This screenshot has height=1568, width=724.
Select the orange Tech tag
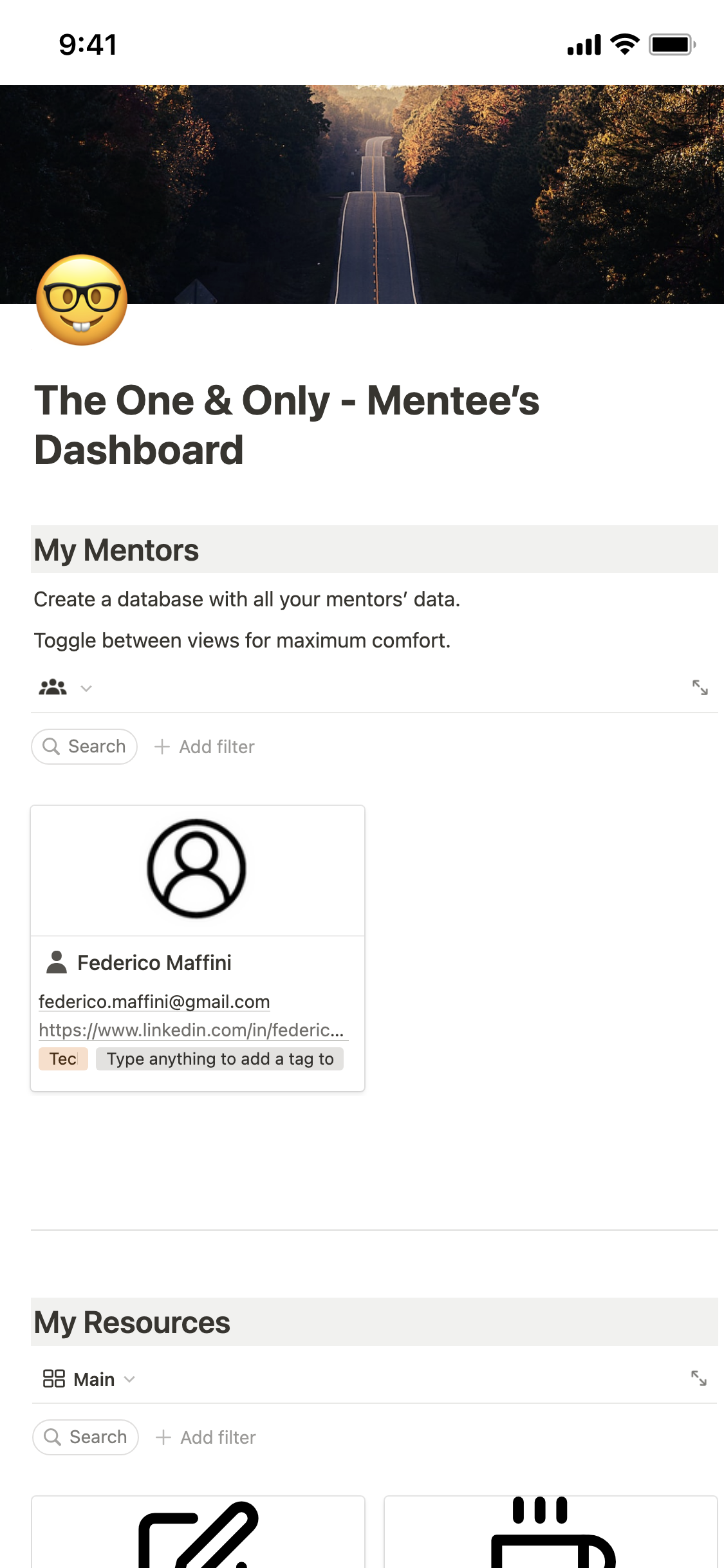pyautogui.click(x=63, y=1059)
